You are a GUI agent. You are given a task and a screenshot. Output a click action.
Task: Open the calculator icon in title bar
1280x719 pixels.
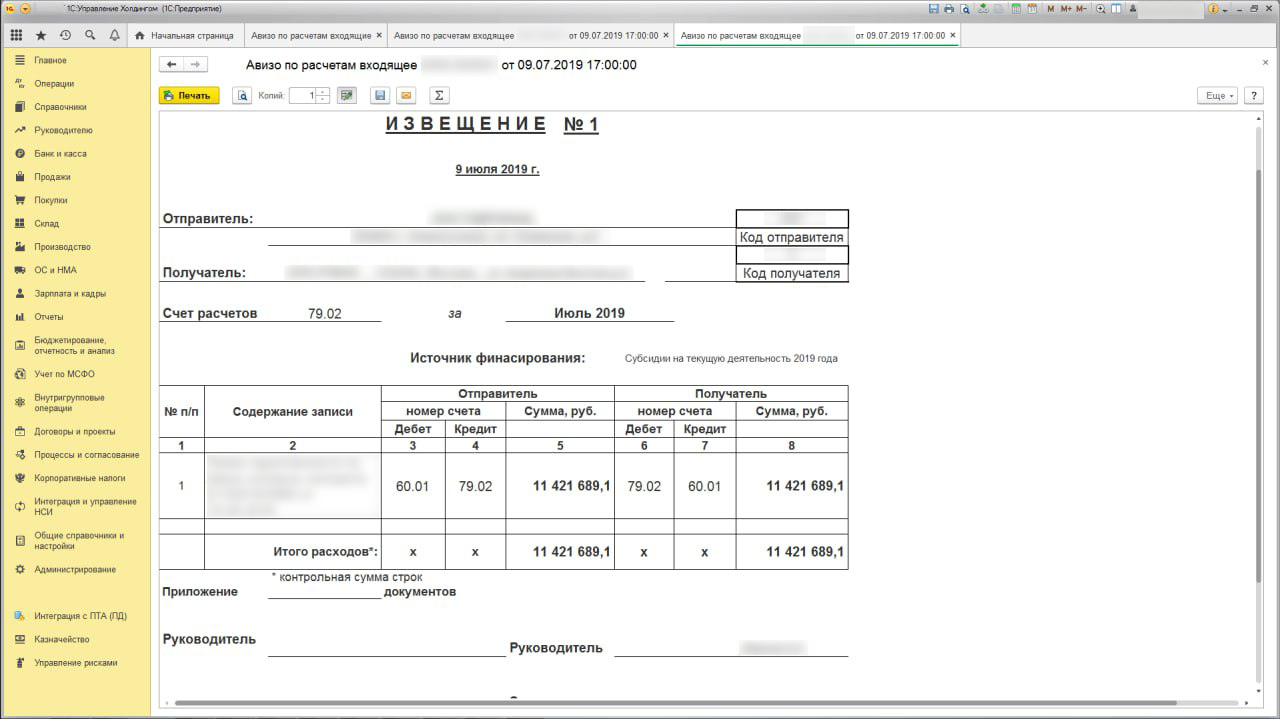tap(1016, 8)
